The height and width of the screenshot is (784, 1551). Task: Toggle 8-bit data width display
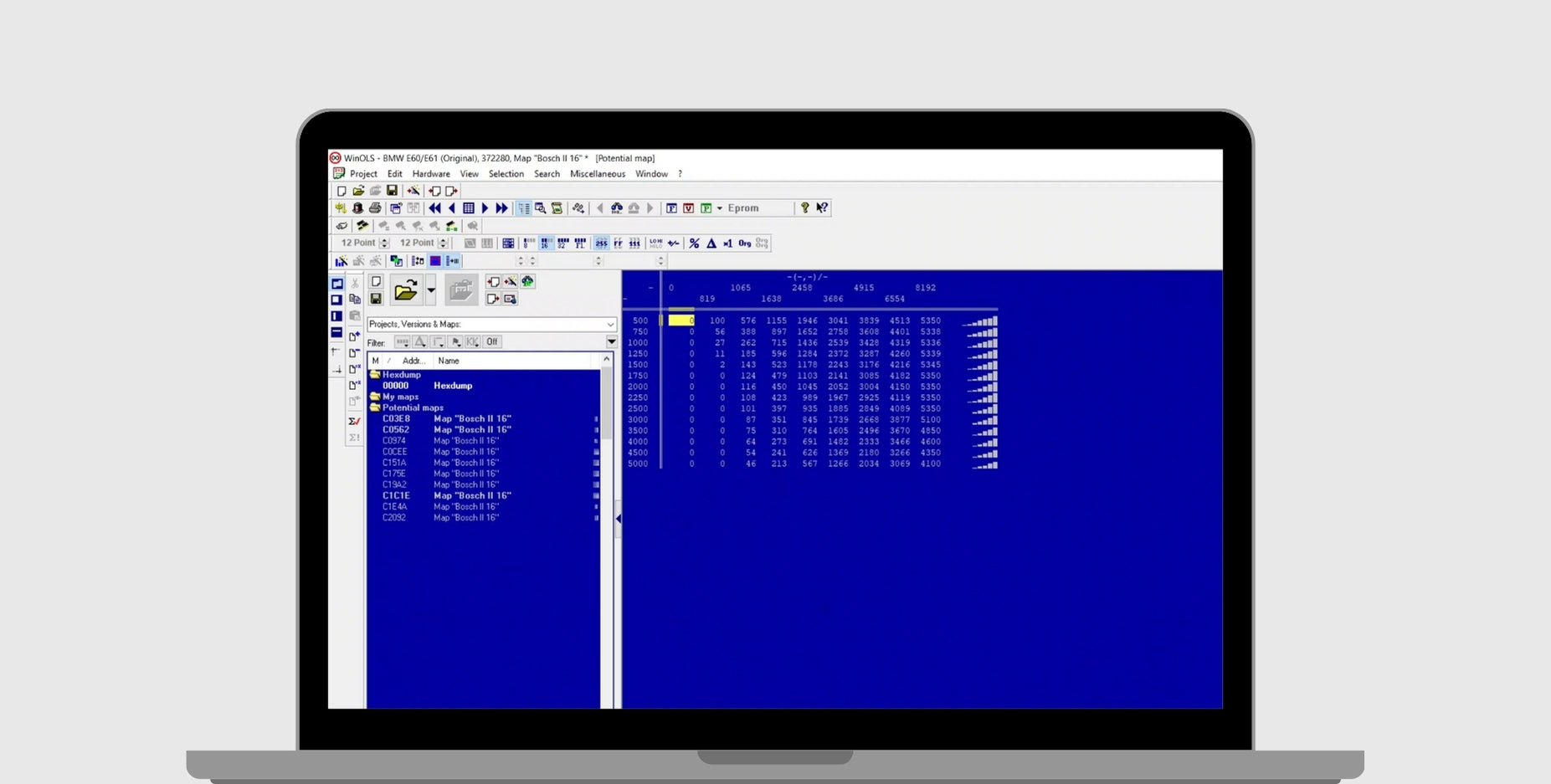click(x=529, y=243)
